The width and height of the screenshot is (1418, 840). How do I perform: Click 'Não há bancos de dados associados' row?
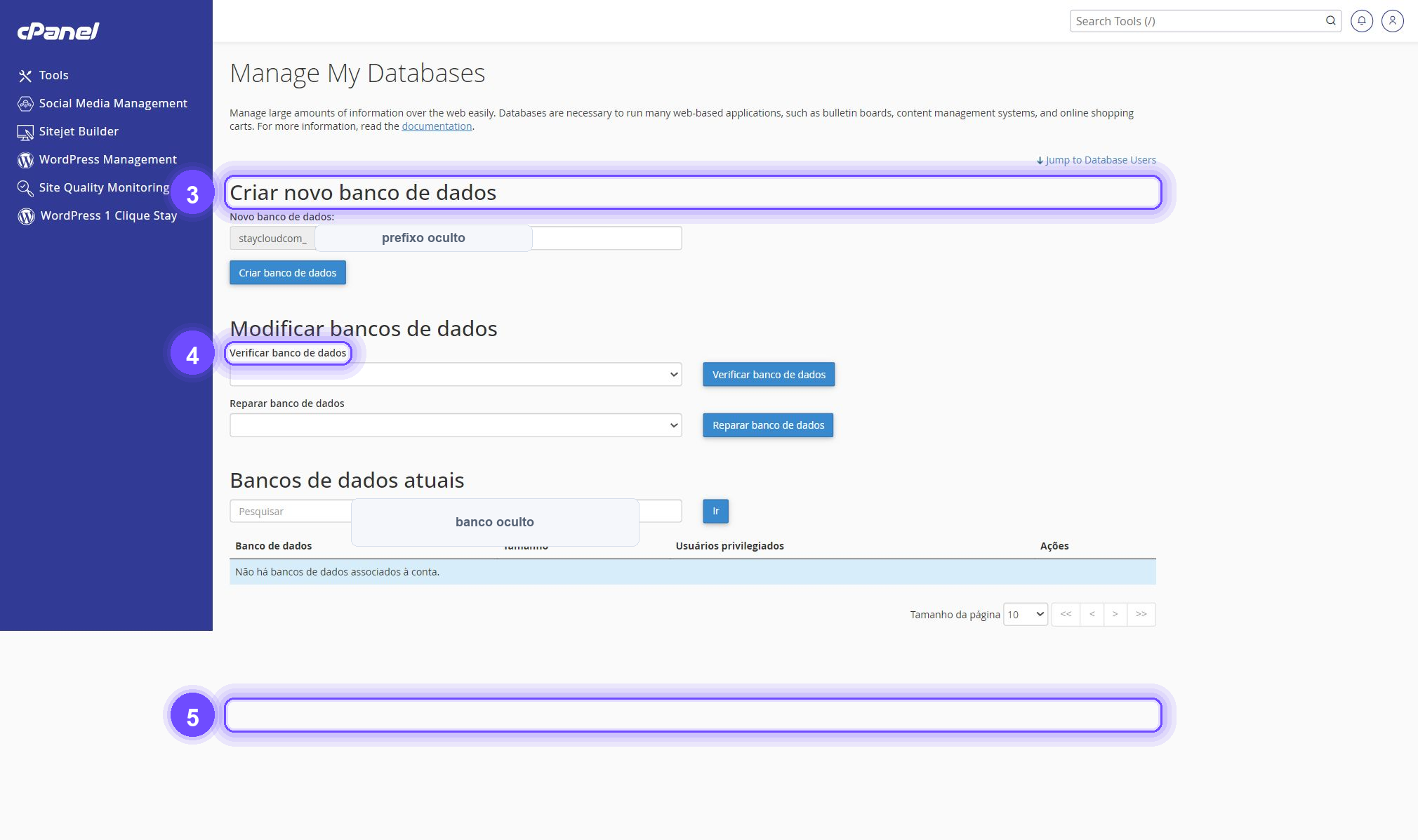[x=692, y=572]
